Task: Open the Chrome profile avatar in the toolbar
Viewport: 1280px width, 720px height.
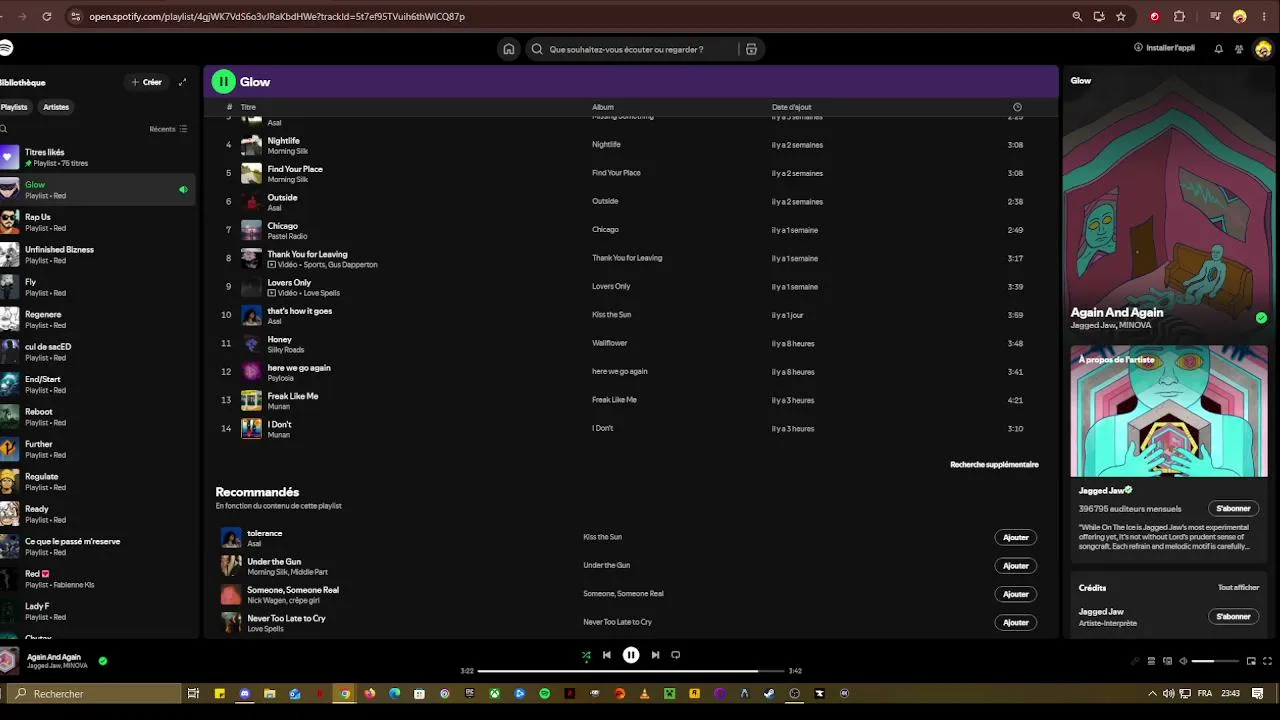Action: click(x=1240, y=16)
